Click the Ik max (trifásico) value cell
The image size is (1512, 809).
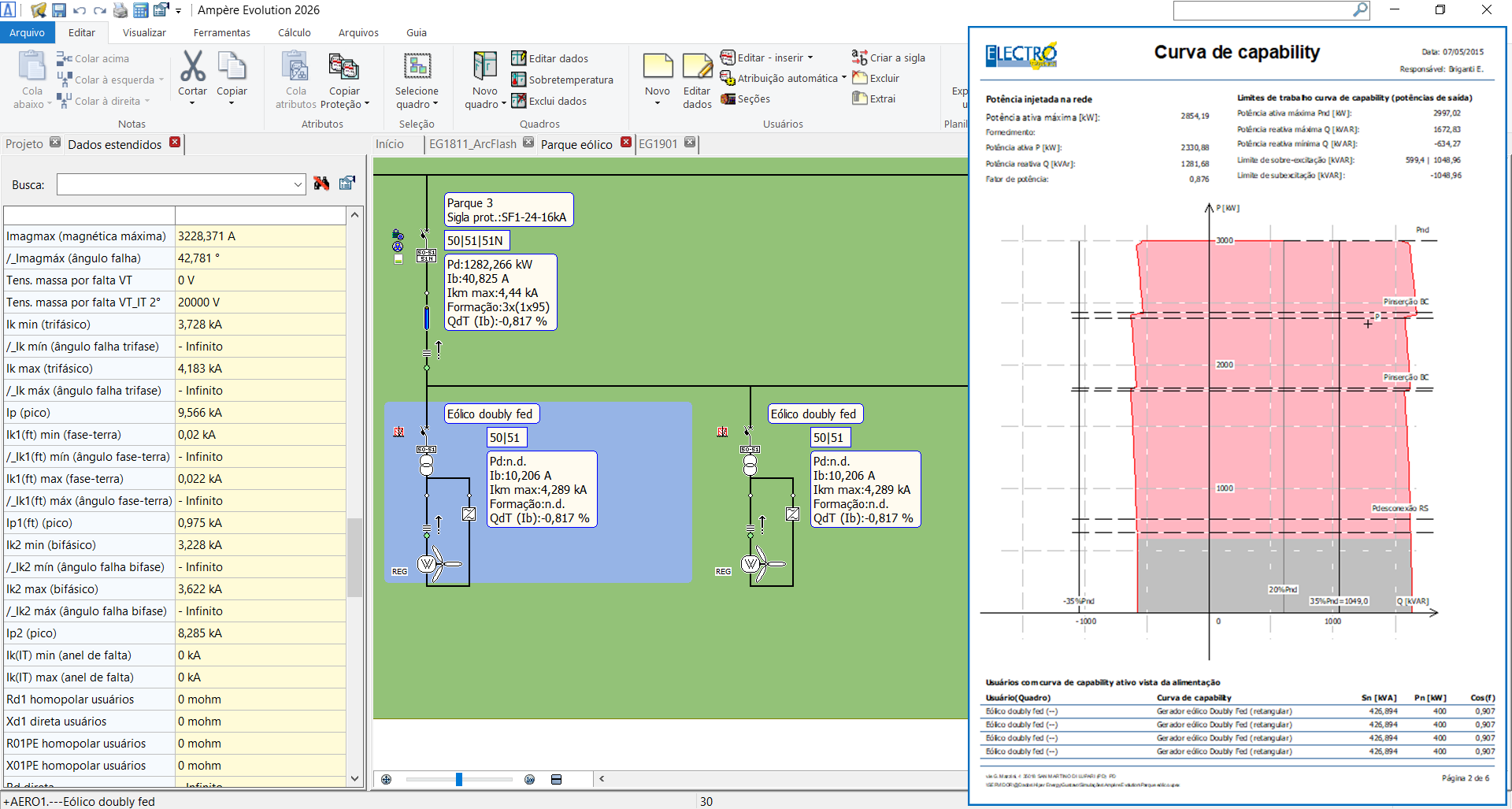click(x=260, y=369)
